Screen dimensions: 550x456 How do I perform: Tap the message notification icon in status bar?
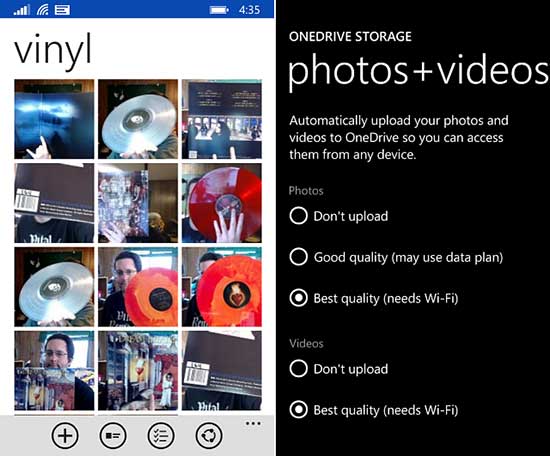click(x=62, y=10)
